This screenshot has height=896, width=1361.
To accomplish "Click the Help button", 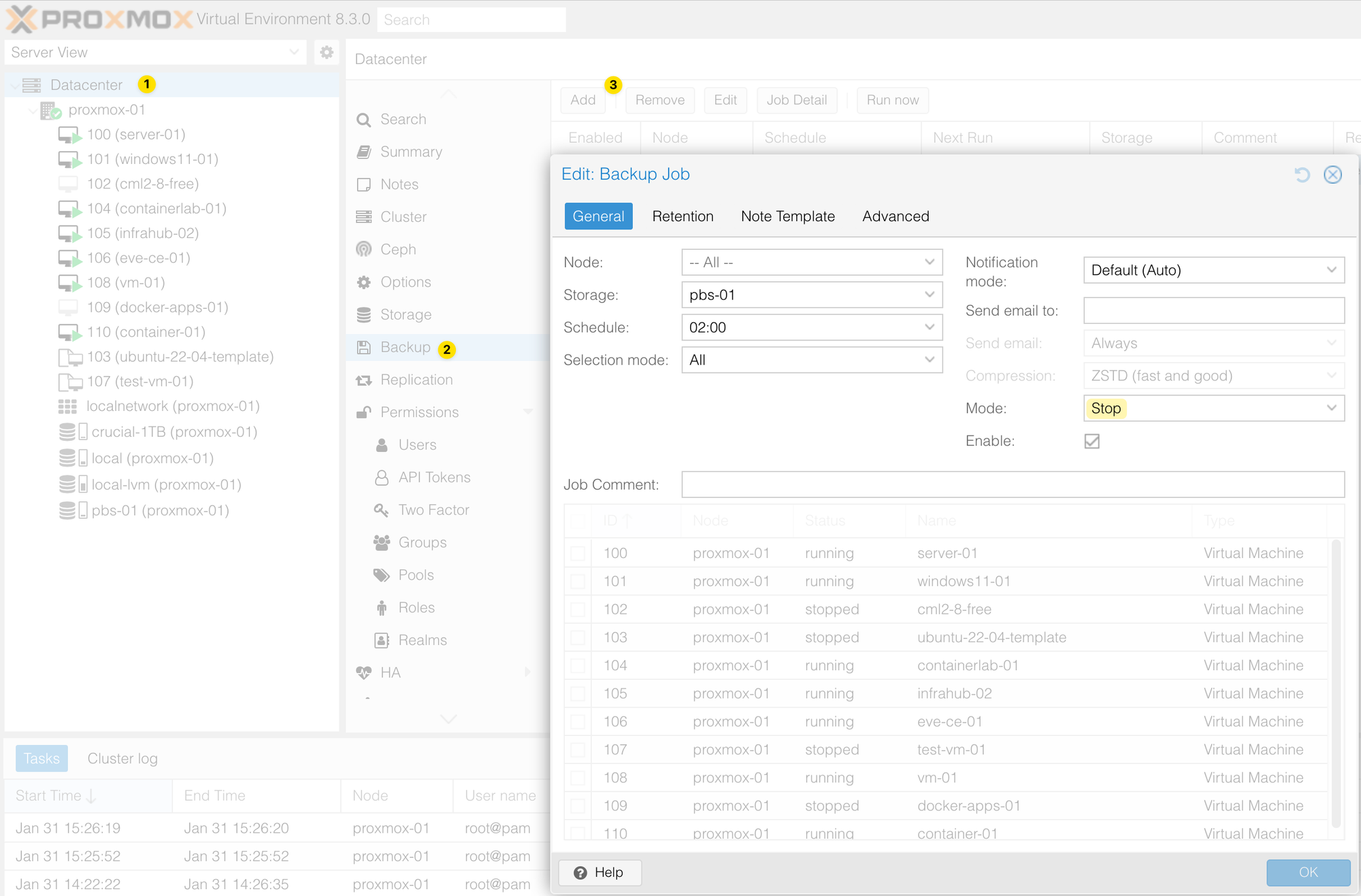I will pos(600,872).
